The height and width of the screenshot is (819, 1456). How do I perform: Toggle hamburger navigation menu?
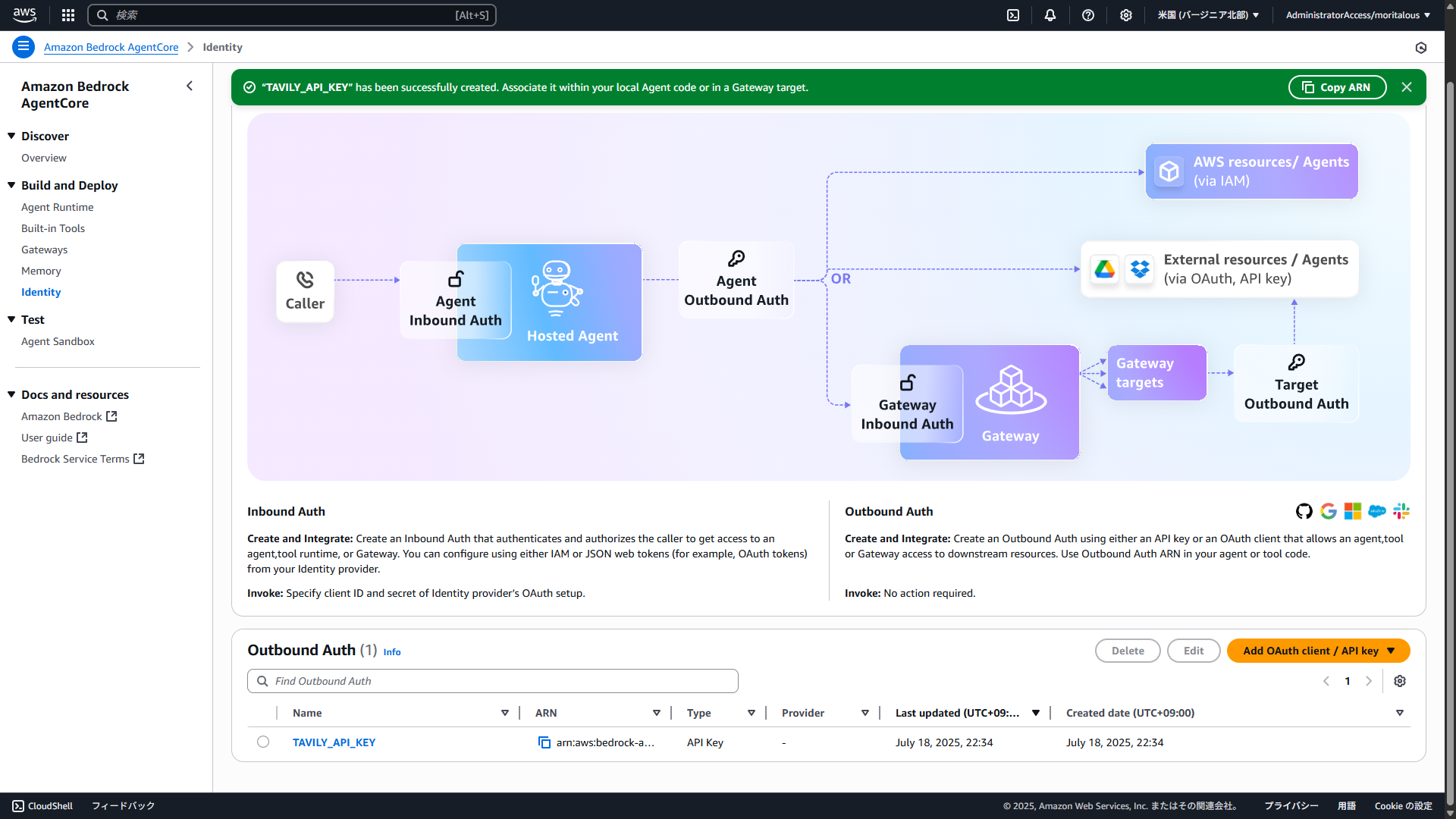click(x=24, y=47)
